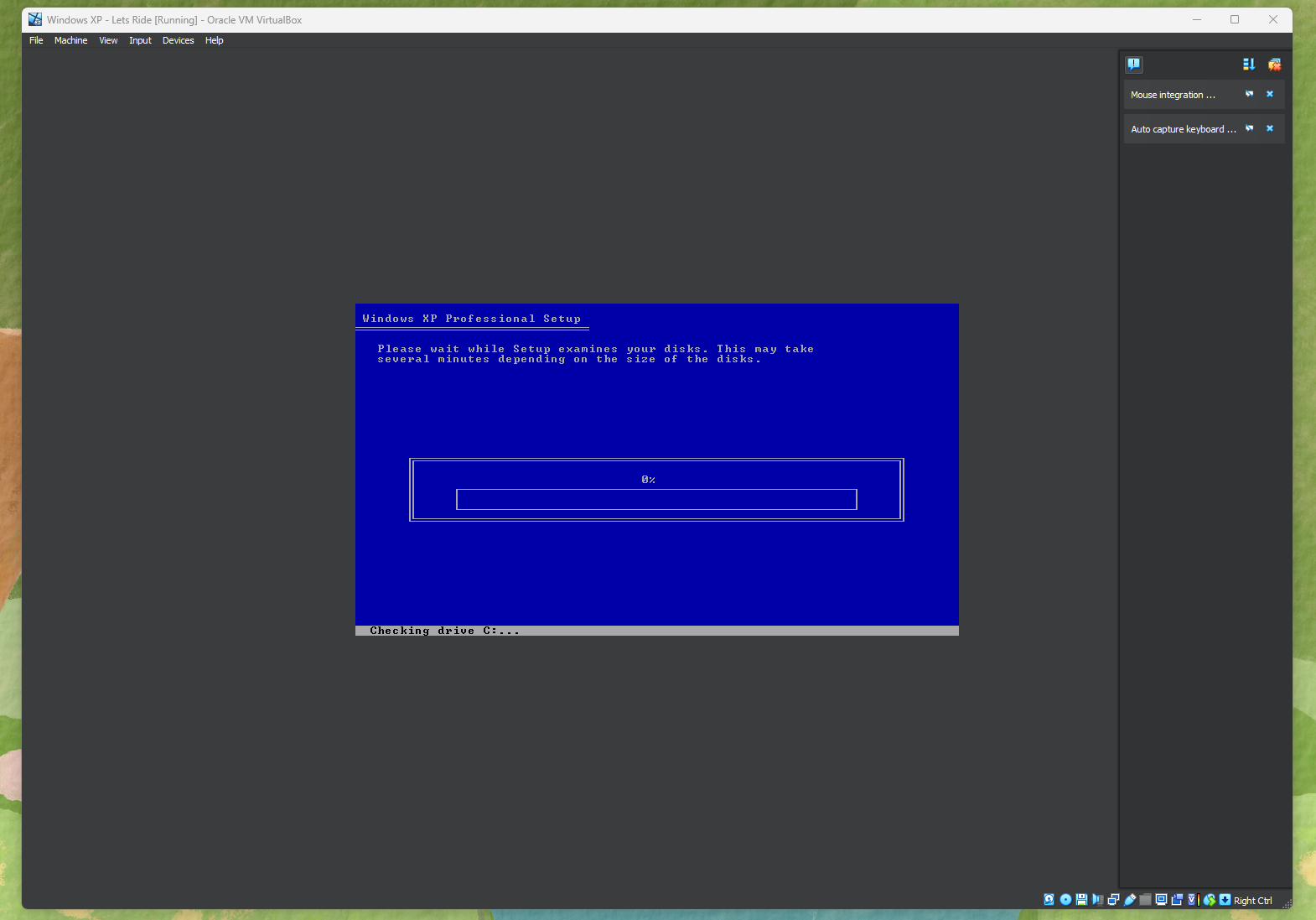Click the floppy disk status icon
The image size is (1316, 920).
[1081, 900]
